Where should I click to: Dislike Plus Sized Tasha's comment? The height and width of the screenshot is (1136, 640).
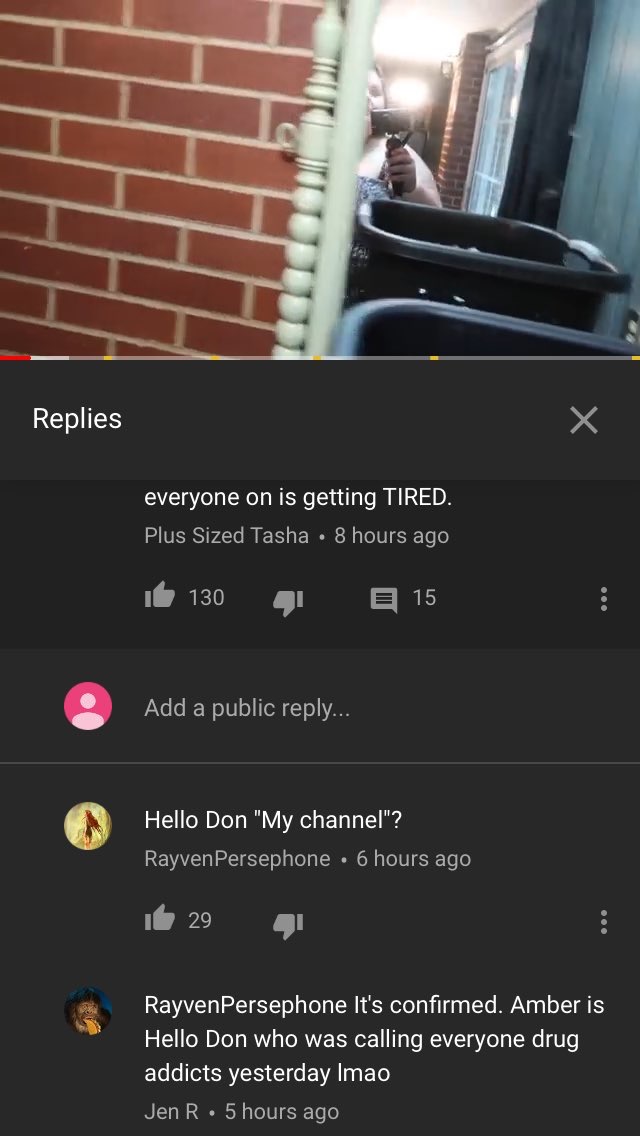(x=288, y=601)
